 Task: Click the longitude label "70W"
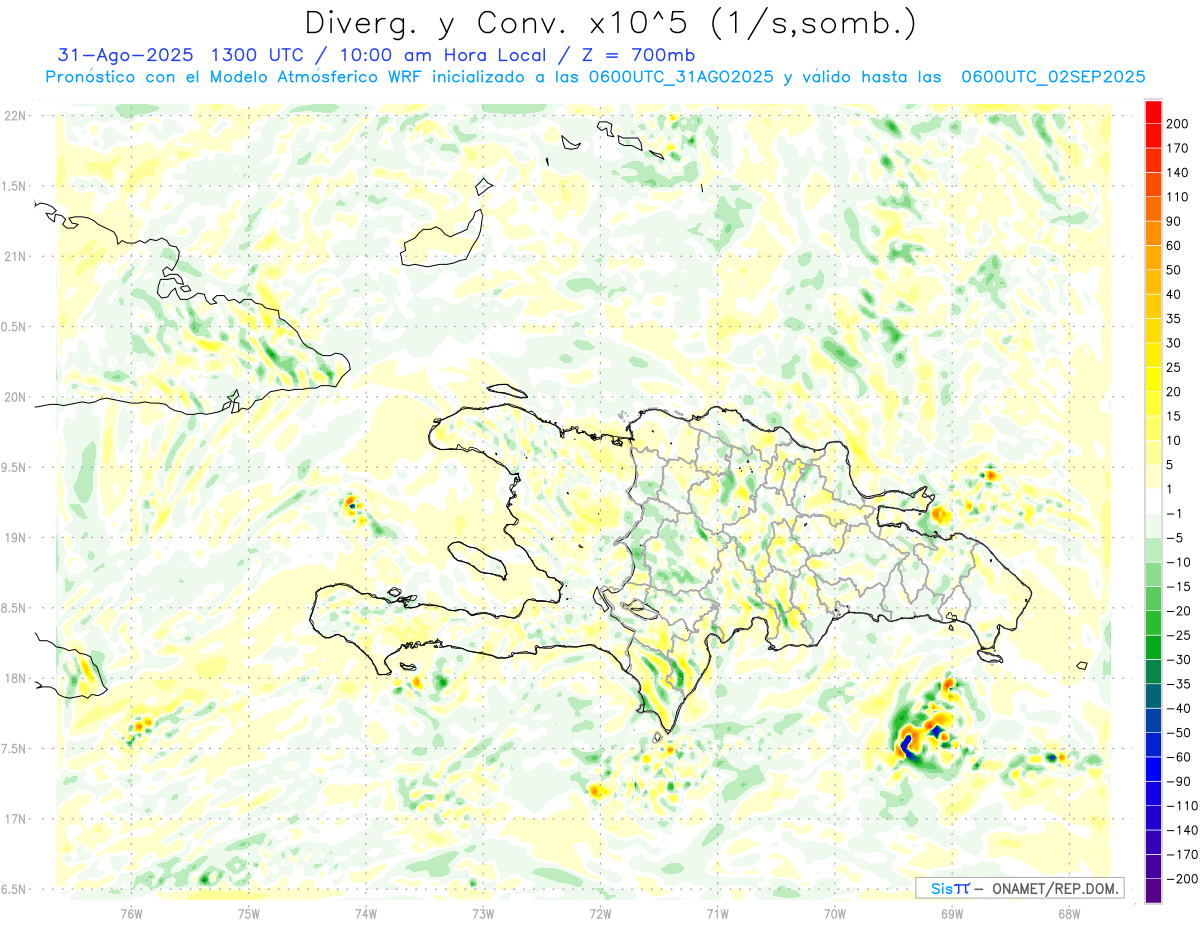click(834, 912)
